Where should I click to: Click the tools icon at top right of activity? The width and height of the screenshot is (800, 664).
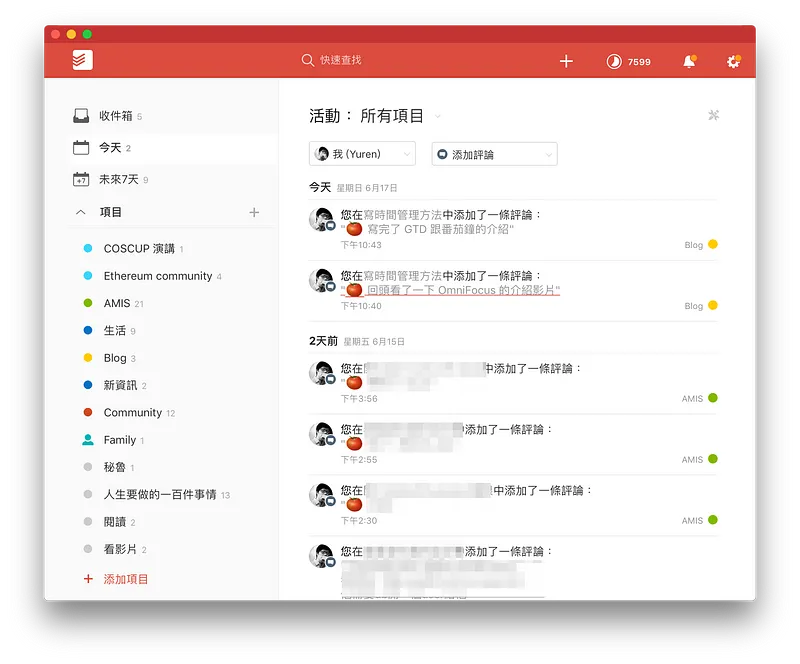[x=713, y=115]
